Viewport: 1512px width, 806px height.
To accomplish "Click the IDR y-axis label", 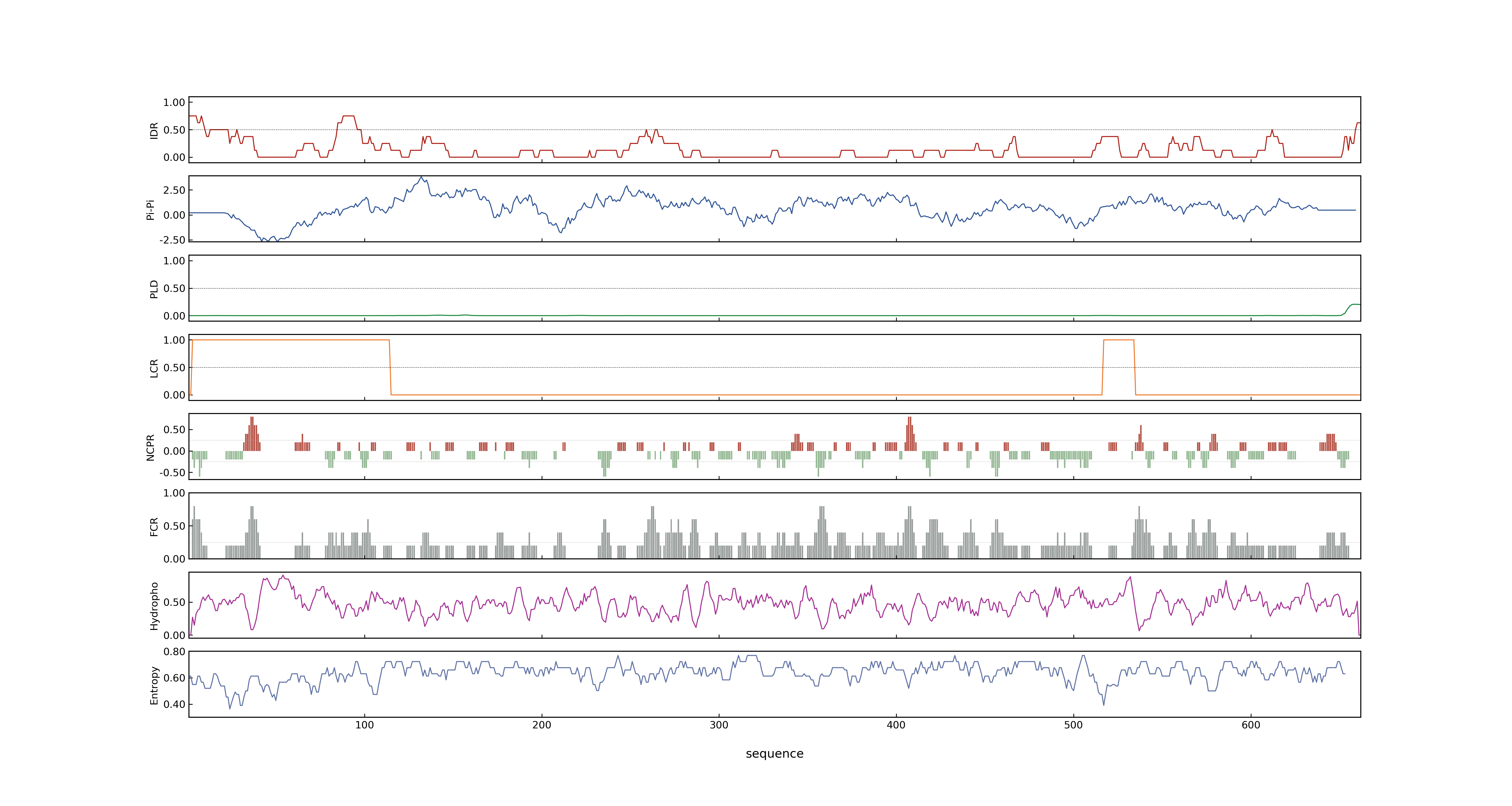I will tap(154, 130).
